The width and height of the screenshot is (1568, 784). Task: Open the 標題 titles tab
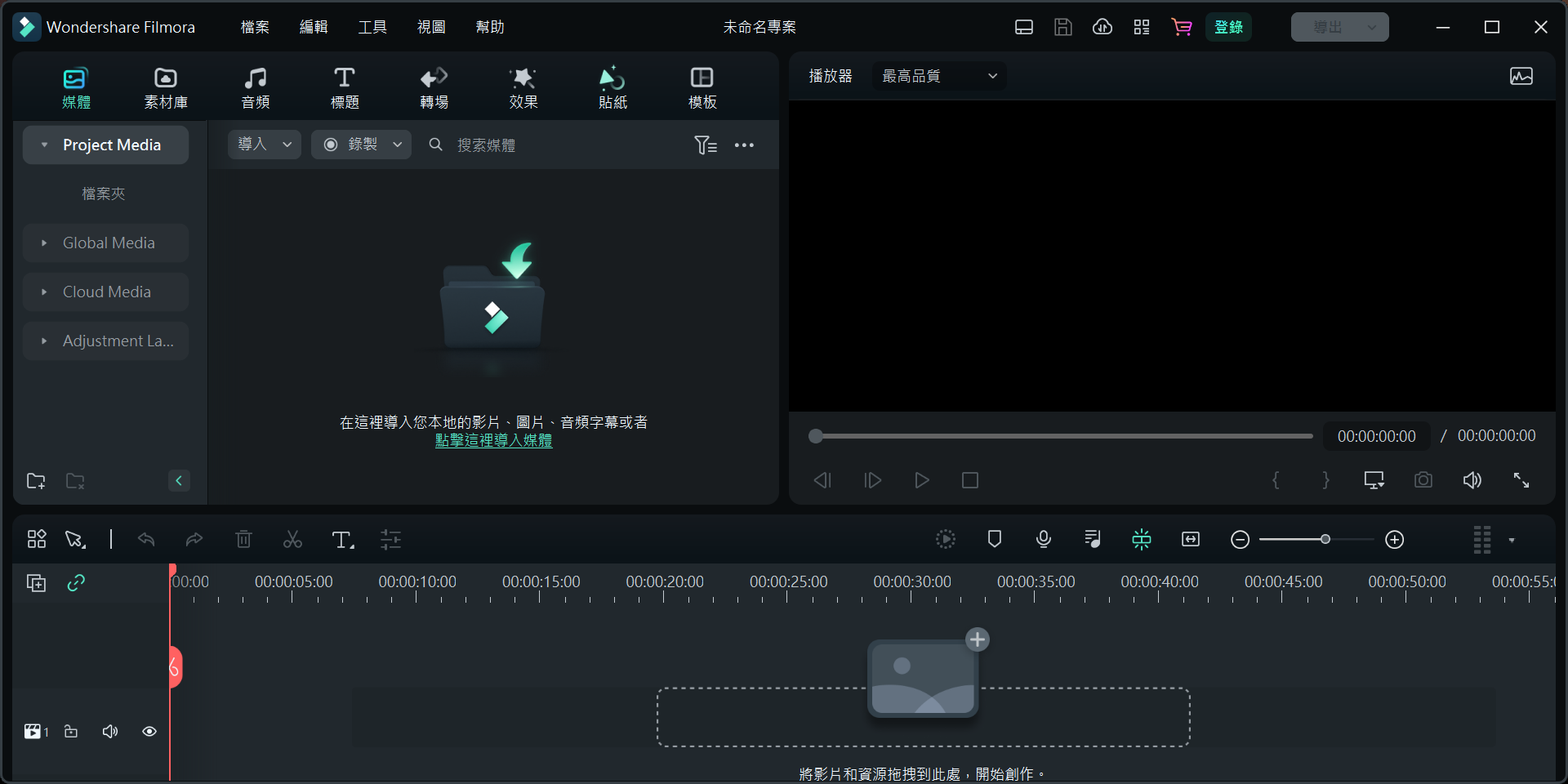point(345,88)
